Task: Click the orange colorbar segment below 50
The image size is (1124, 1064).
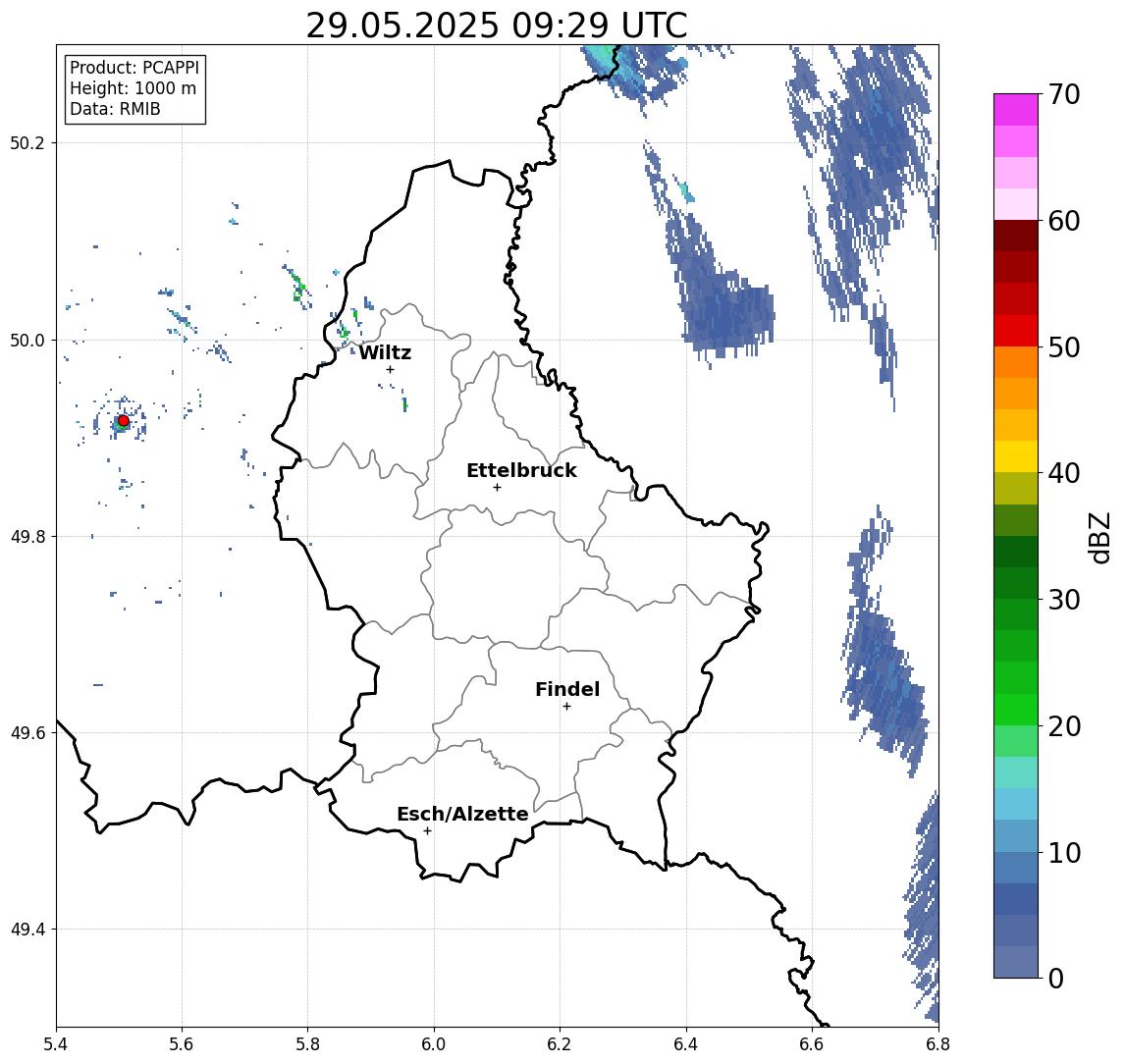Action: pos(1016,362)
